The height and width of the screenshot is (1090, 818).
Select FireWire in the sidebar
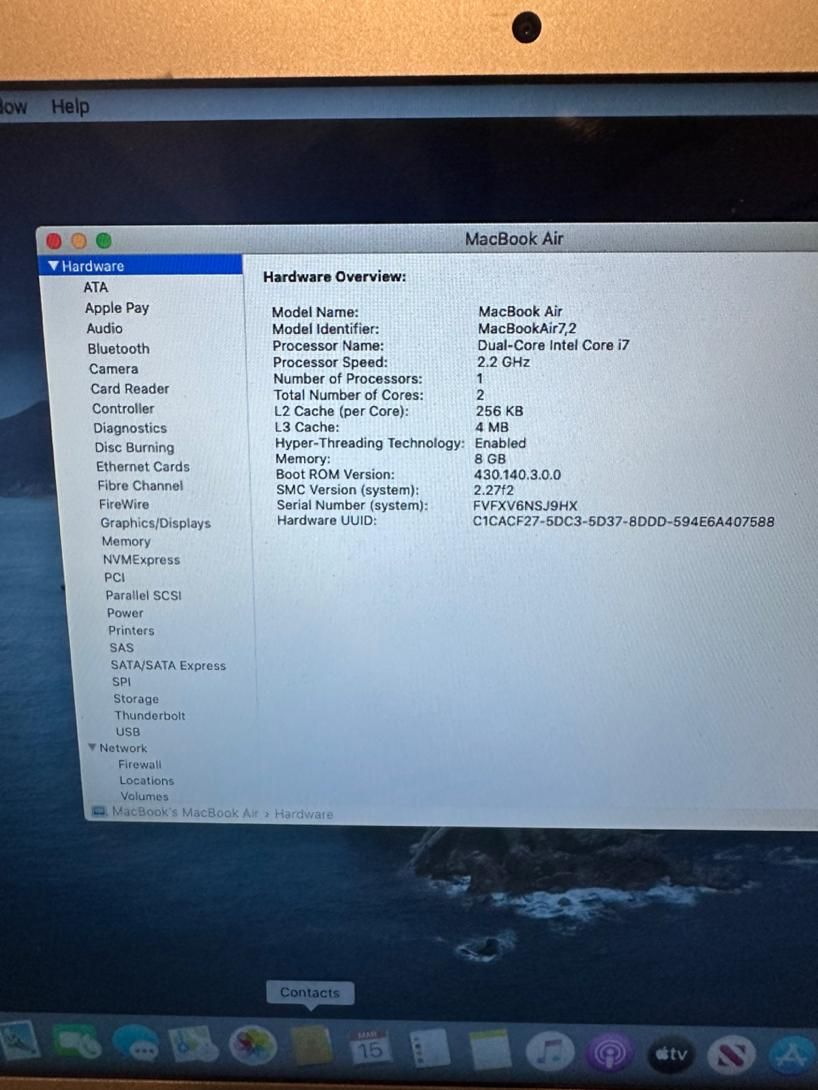coord(124,504)
